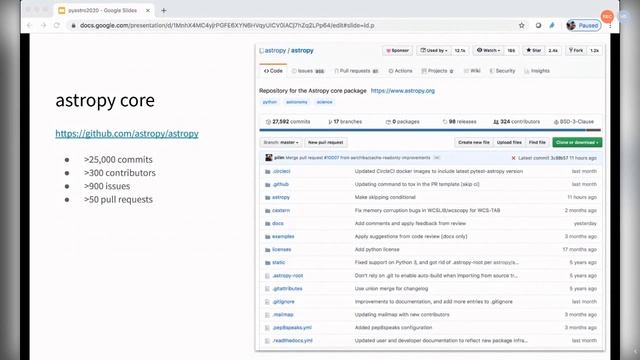Screen dimensions: 640x360
Task: Click the astronomy topic tag
Action: pyautogui.click(x=297, y=102)
